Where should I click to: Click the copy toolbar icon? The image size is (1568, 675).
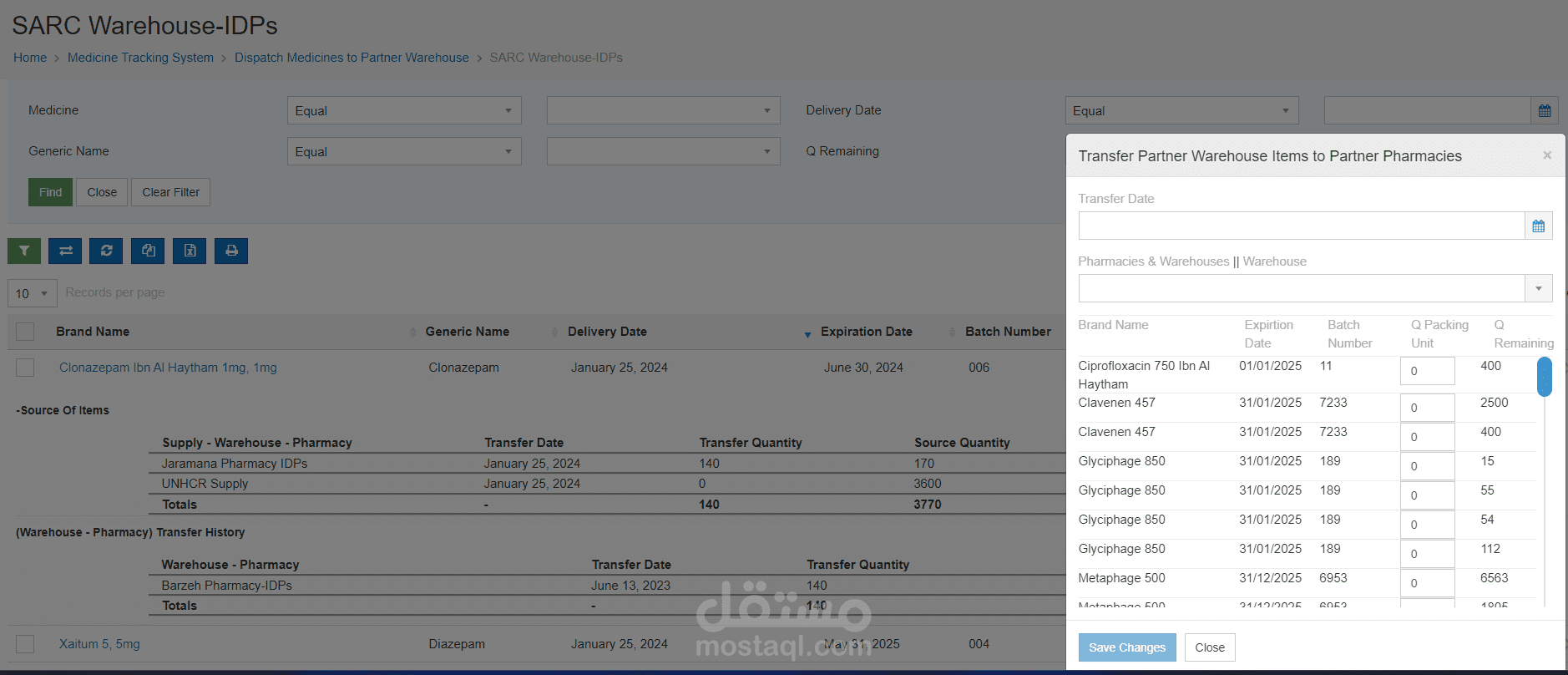click(148, 251)
